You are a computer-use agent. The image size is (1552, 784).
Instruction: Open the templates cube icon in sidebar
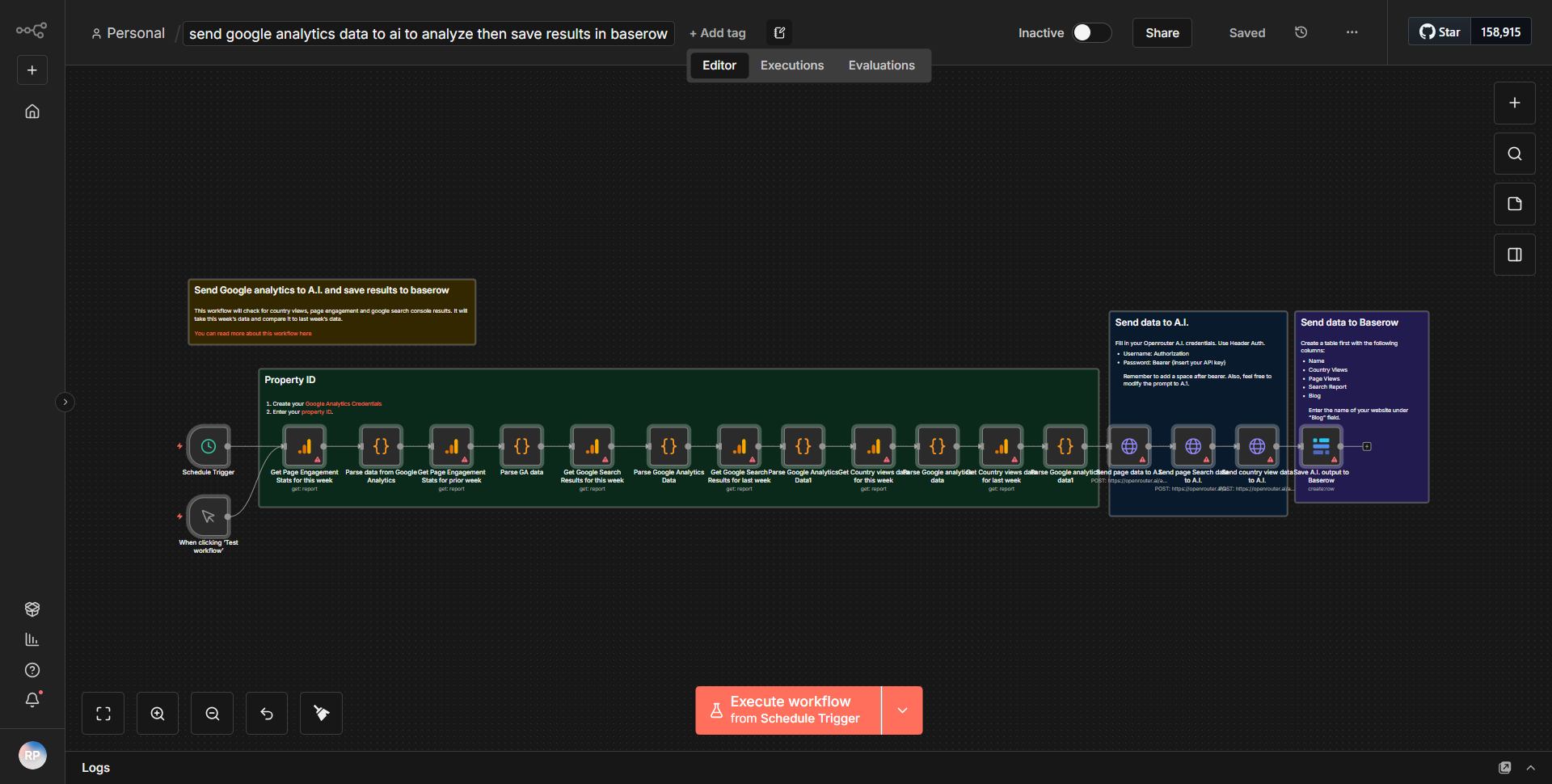[x=32, y=609]
